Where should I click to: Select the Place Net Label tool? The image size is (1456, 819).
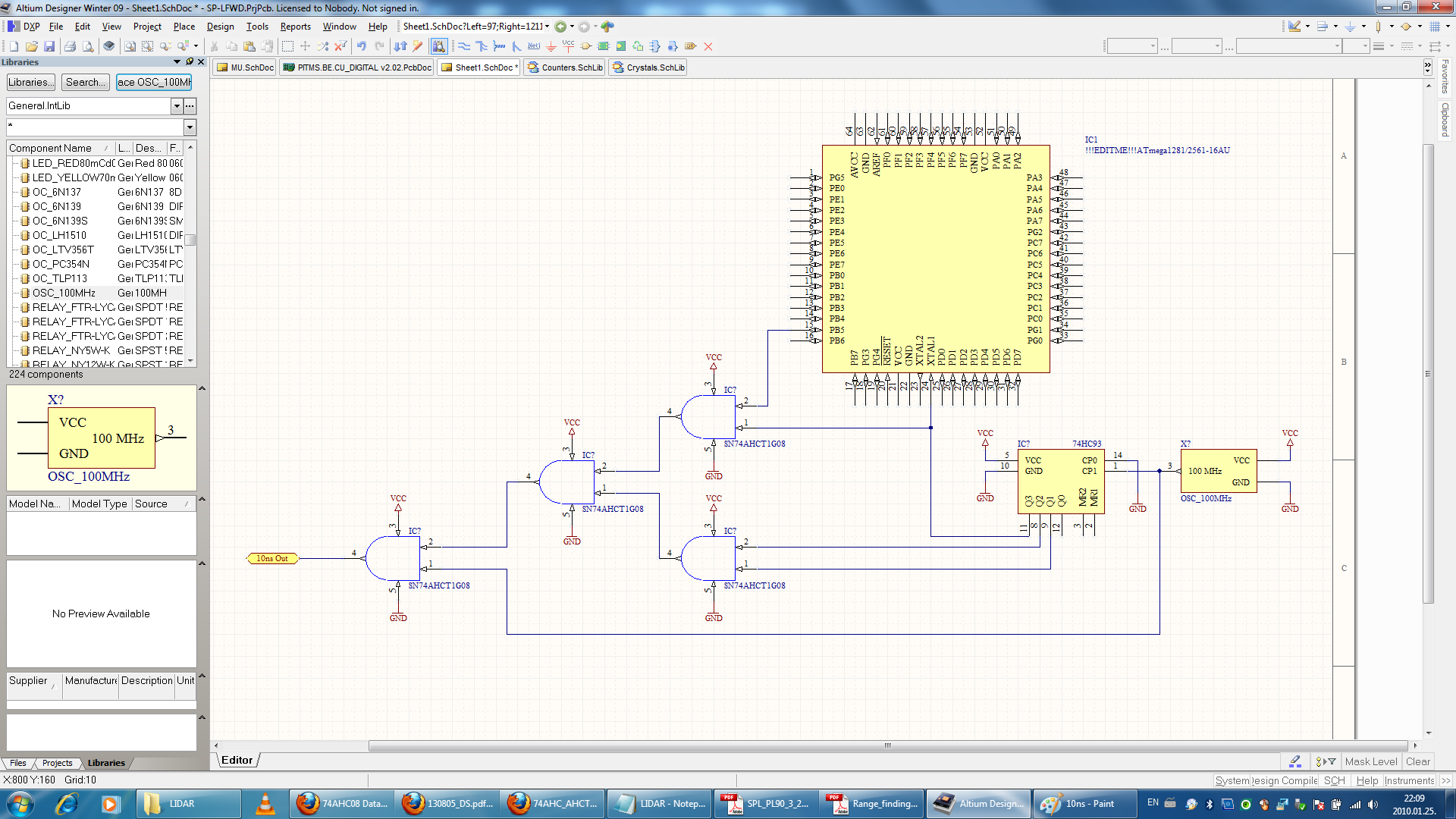[534, 46]
